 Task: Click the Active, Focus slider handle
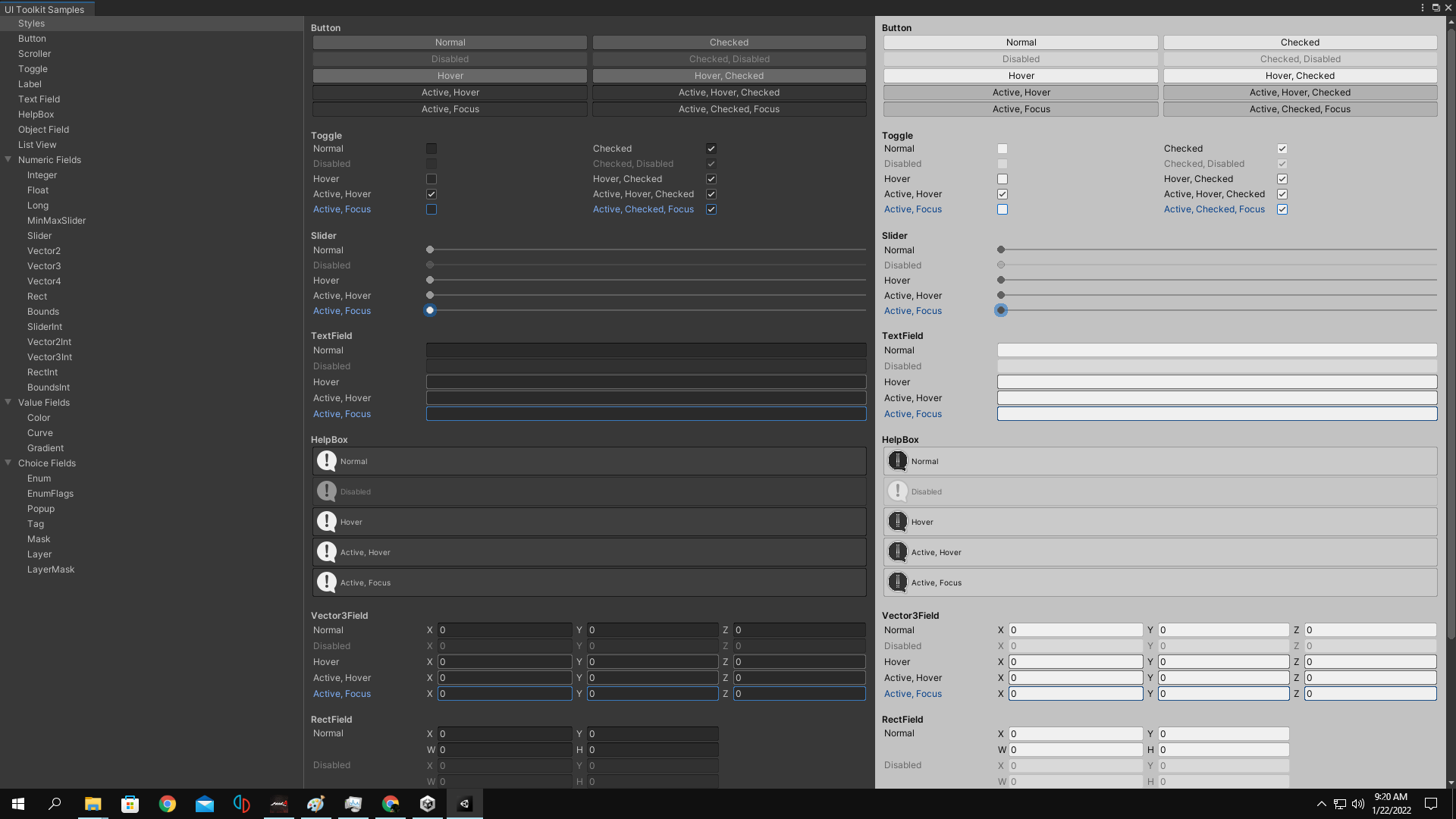point(430,310)
